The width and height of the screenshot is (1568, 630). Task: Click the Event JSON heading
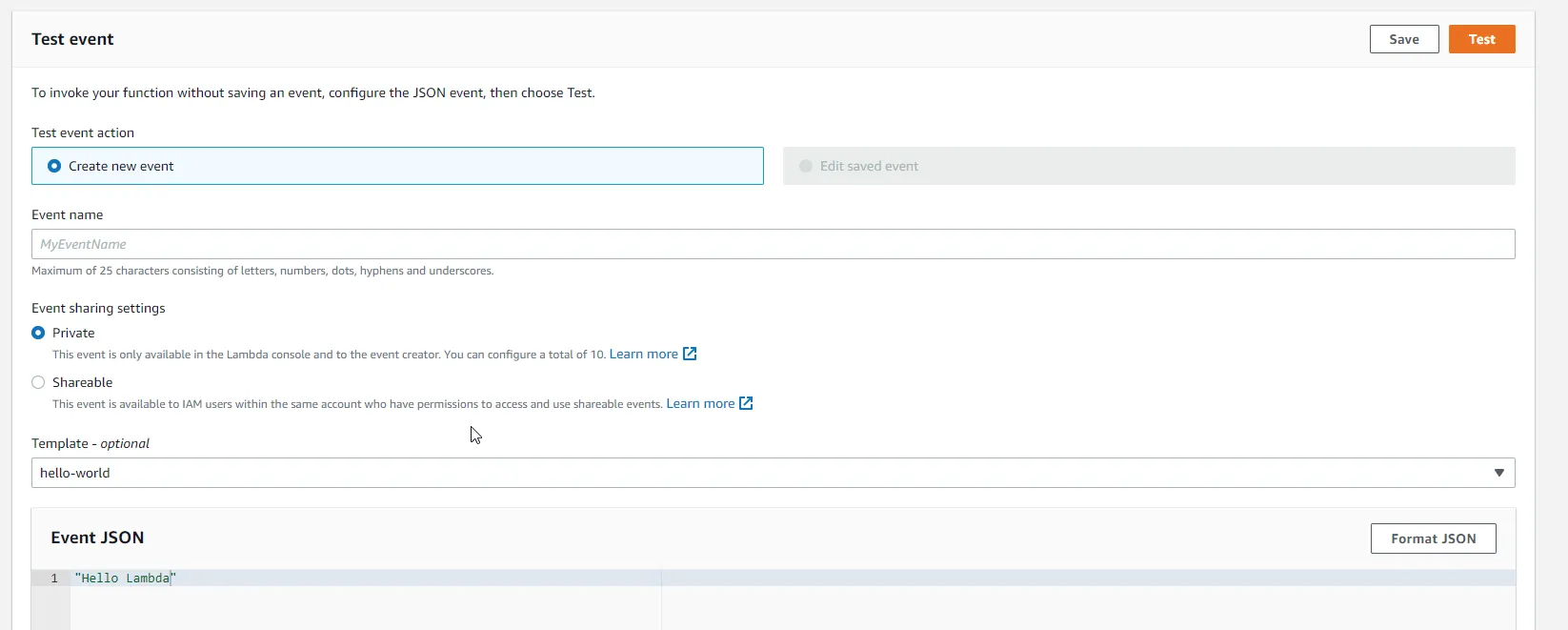pos(97,538)
